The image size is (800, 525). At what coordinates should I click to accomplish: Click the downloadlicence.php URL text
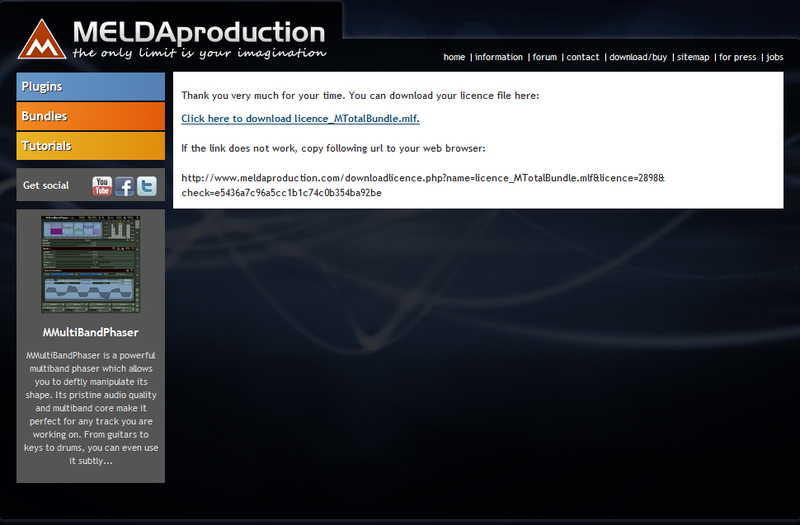[x=423, y=185]
